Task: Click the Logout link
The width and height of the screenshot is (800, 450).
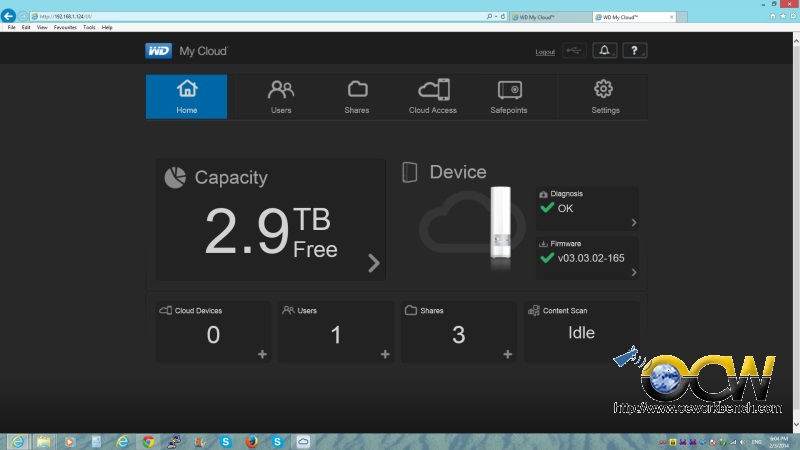Action: point(545,52)
